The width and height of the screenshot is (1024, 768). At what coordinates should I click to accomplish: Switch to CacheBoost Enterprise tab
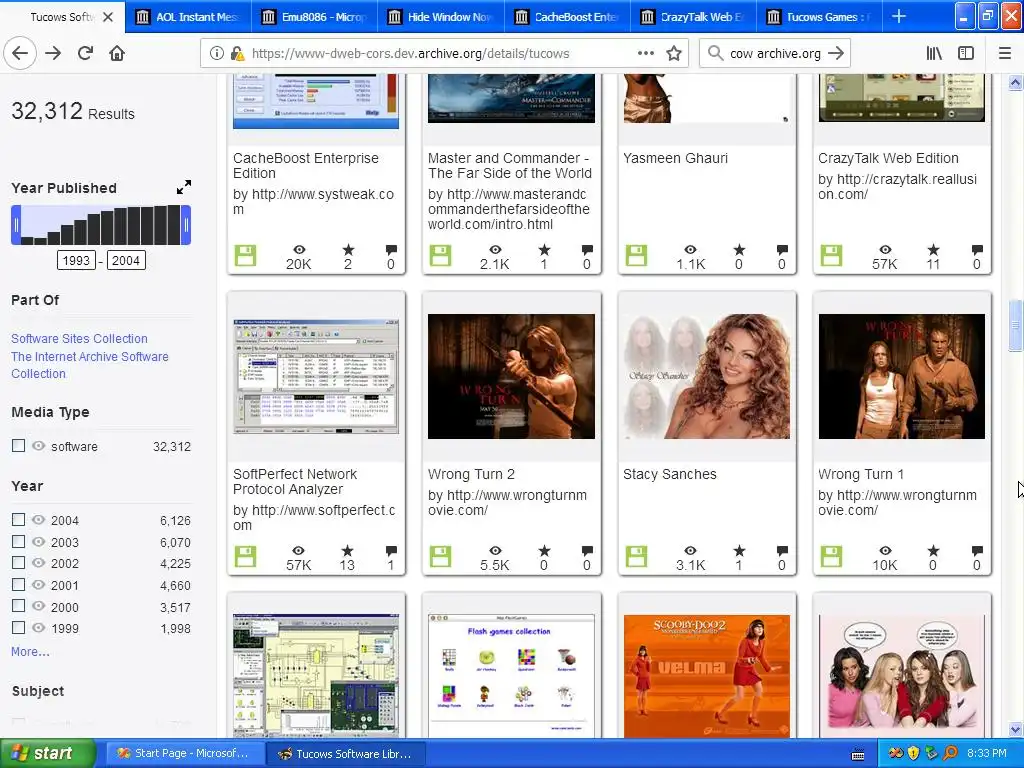[x=567, y=17]
